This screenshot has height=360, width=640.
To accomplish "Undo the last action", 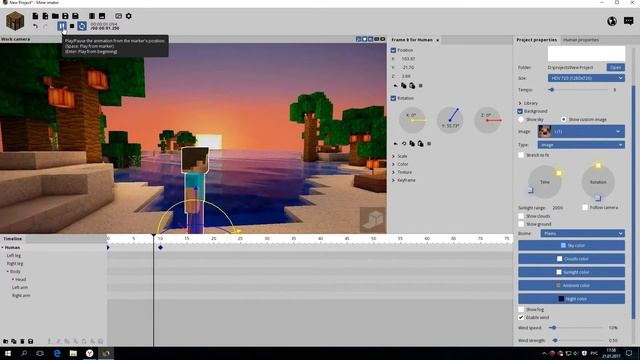I will coord(36,26).
